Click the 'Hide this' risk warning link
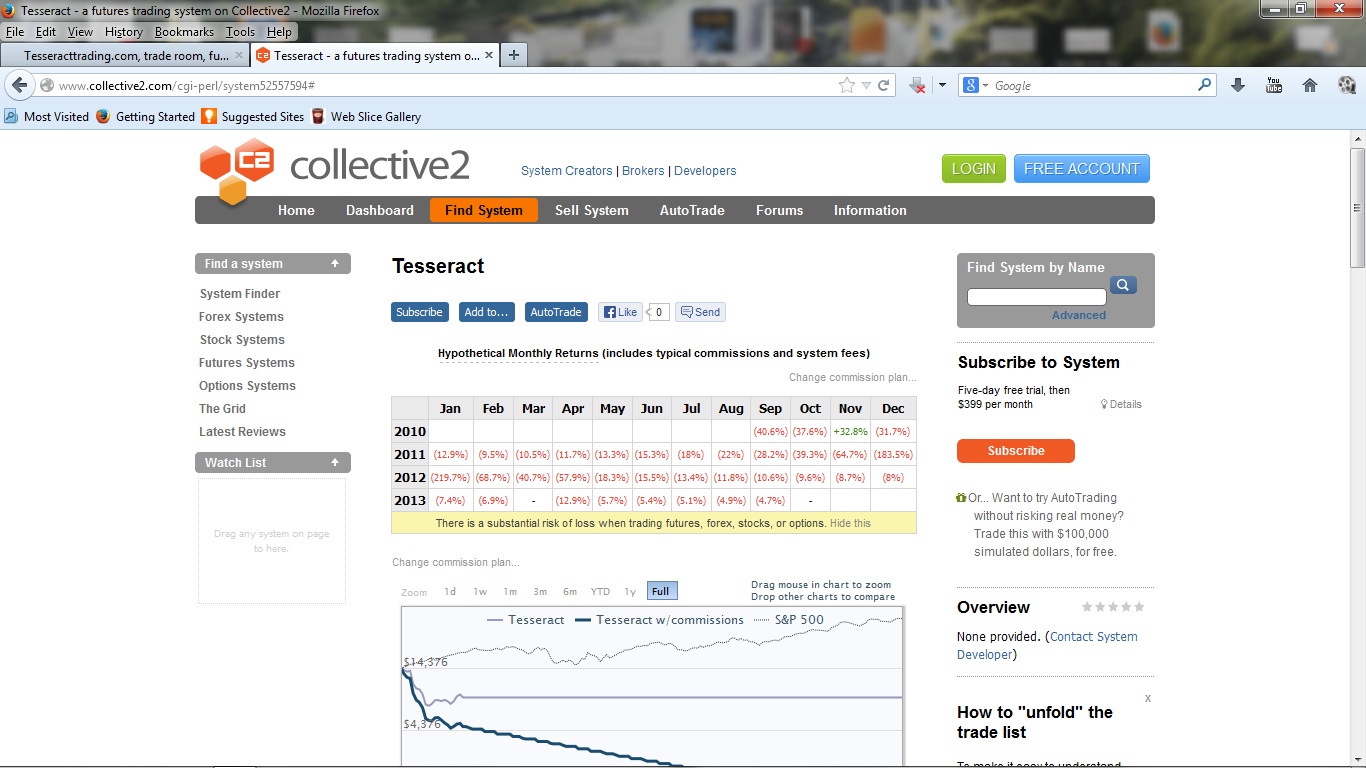1366x768 pixels. [x=850, y=523]
